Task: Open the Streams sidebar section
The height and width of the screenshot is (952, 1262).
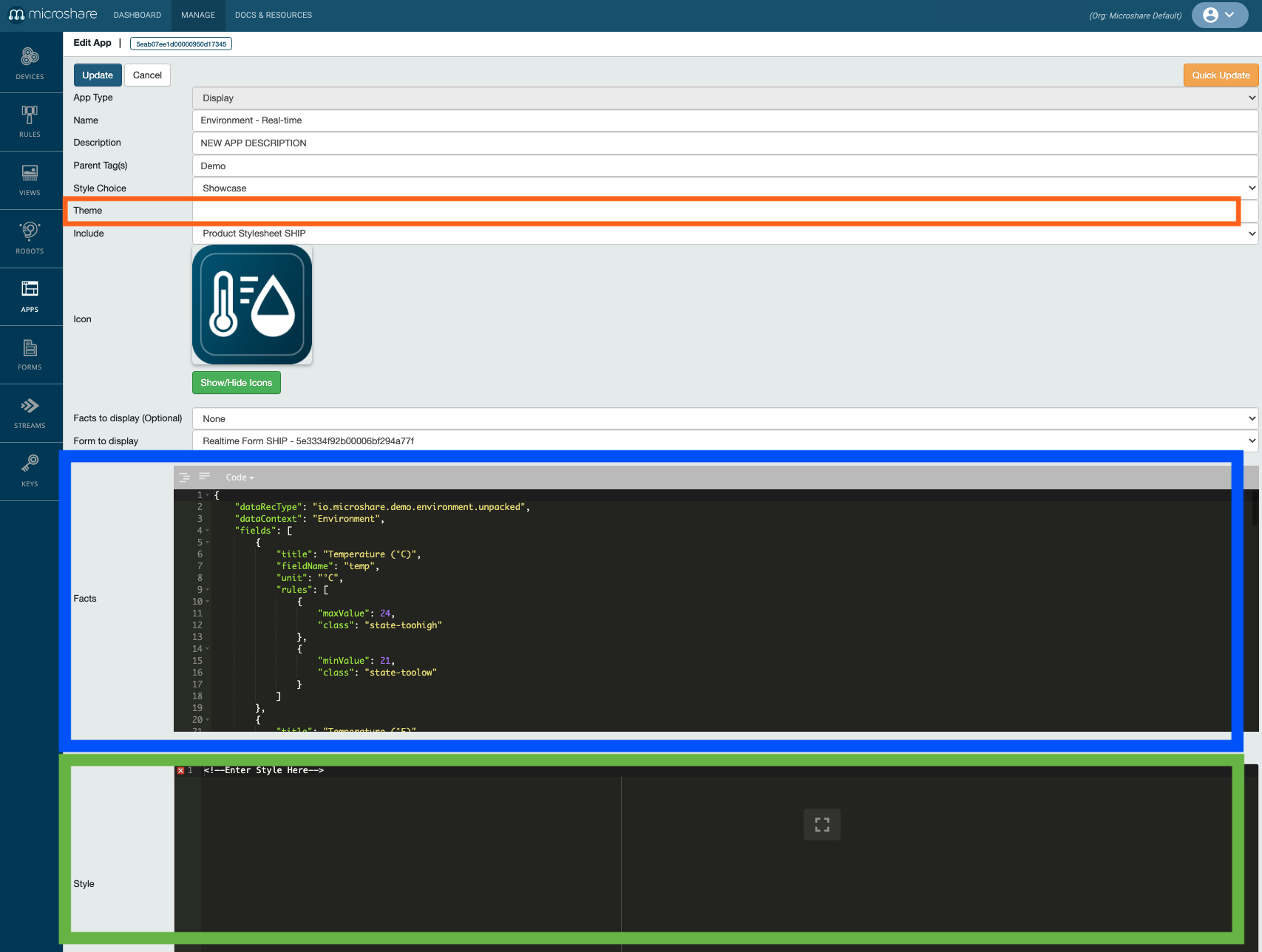Action: click(30, 413)
